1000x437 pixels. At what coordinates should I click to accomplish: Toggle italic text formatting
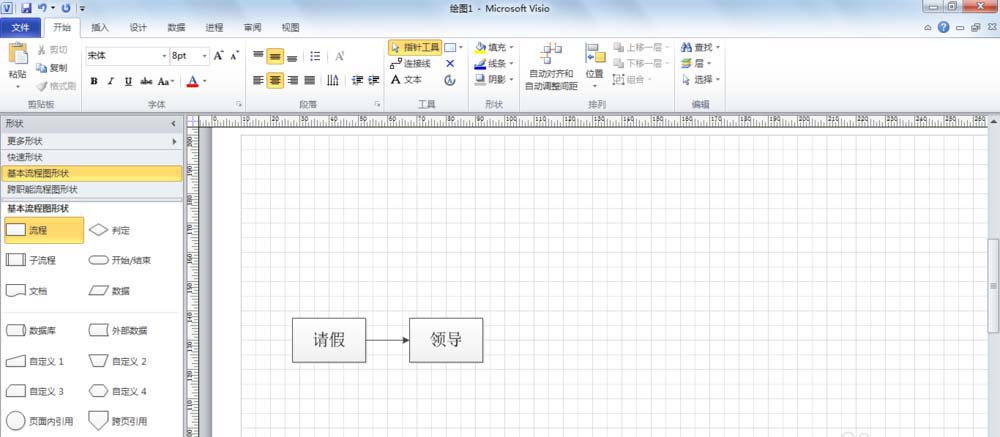(x=111, y=81)
